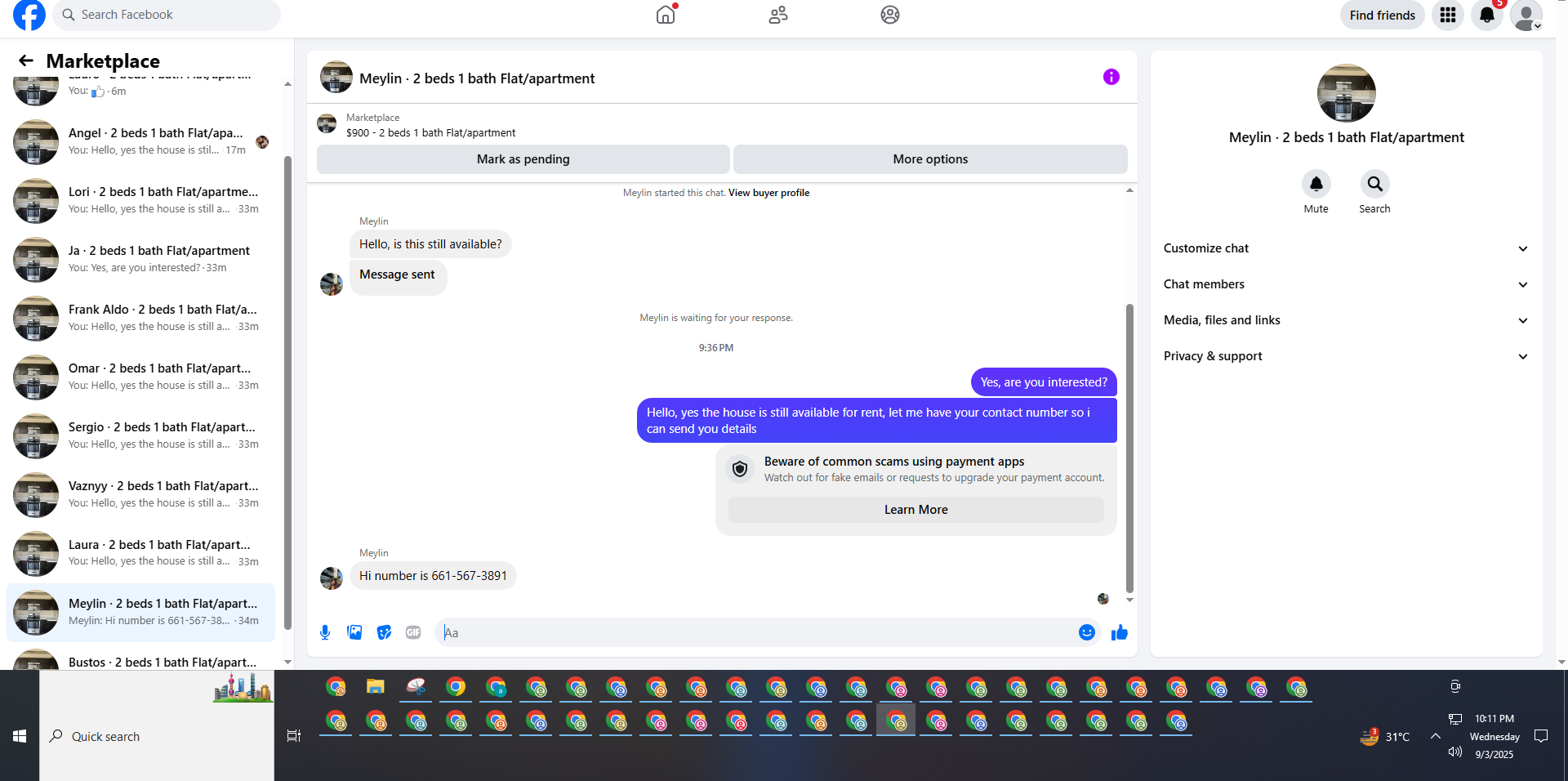
Task: Click the chat header listing avatar
Action: [x=336, y=77]
